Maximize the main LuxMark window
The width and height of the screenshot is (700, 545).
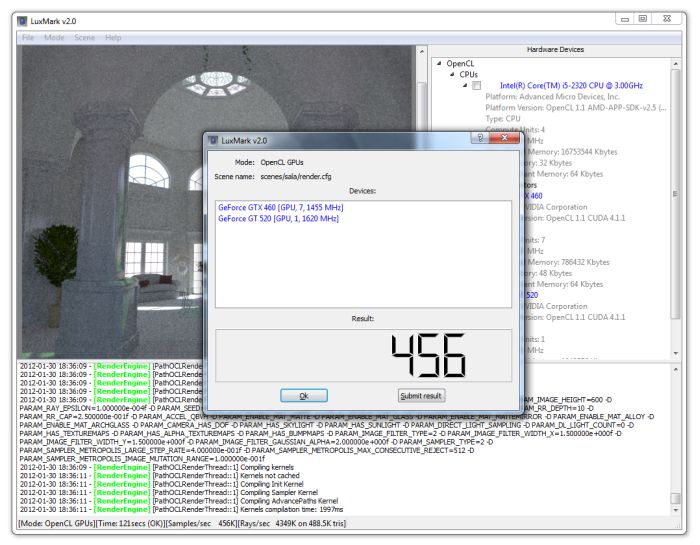[643, 19]
